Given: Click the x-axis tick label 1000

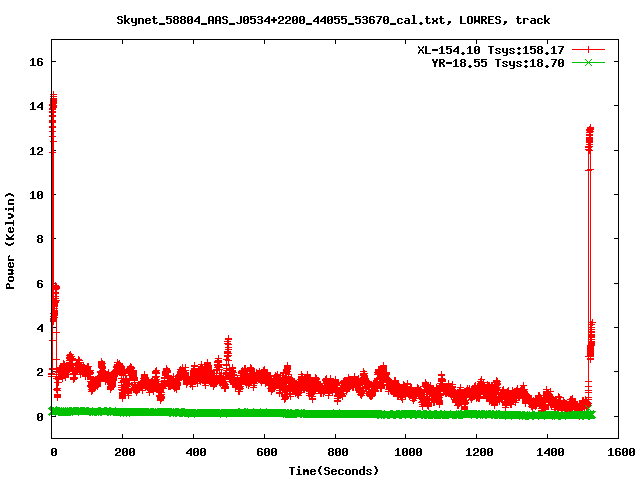Looking at the screenshot, I should tap(408, 452).
